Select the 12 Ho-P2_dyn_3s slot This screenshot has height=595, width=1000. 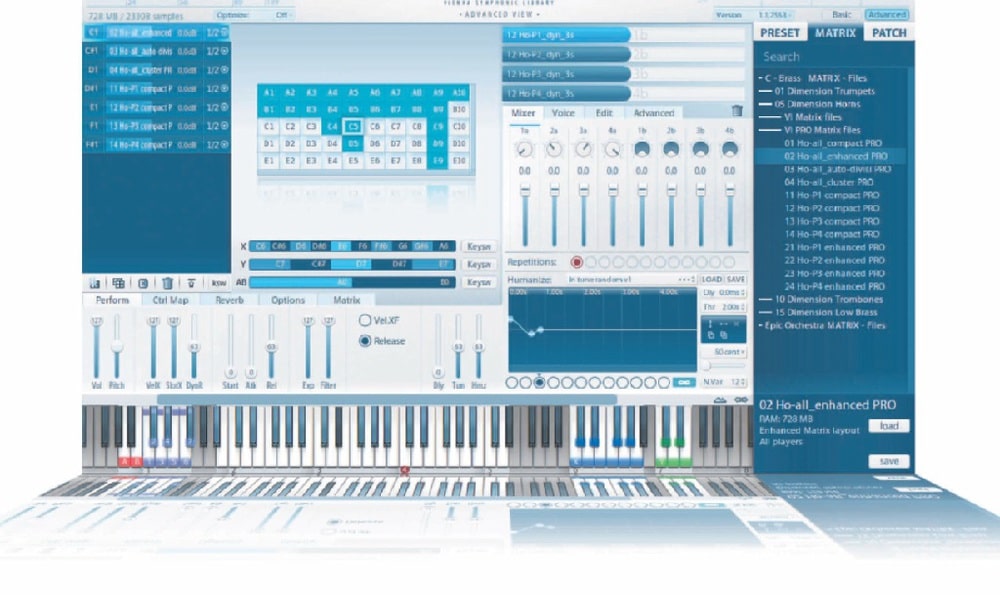click(x=566, y=54)
